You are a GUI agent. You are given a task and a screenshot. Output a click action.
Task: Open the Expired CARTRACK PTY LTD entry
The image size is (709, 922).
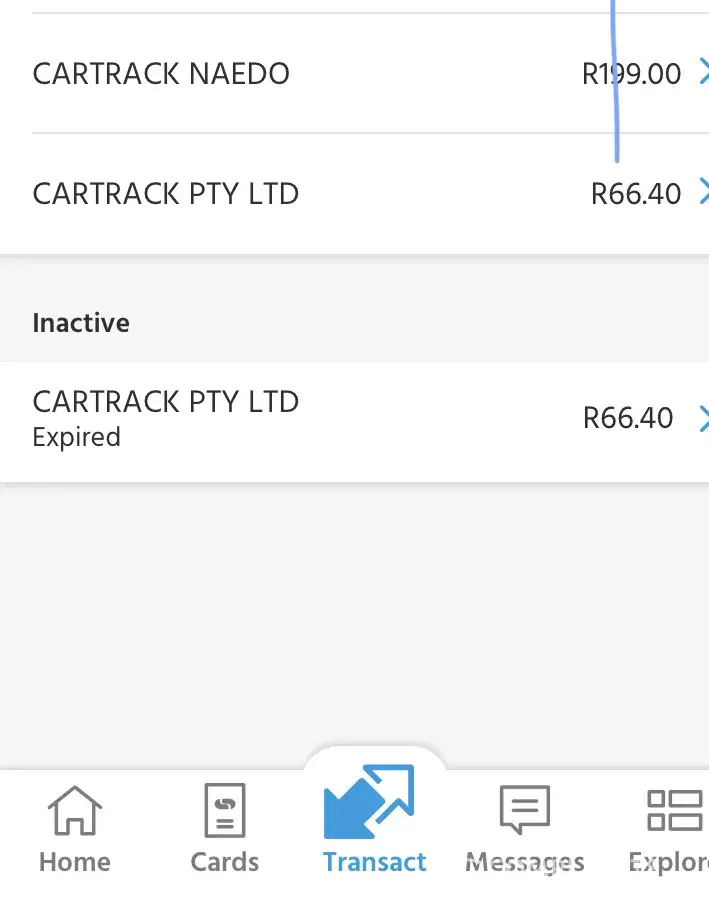click(x=166, y=402)
